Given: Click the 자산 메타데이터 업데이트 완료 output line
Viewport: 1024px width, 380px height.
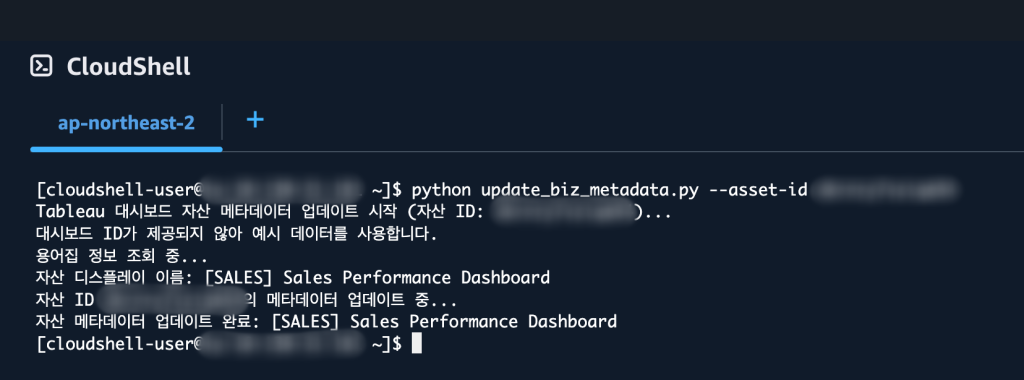Looking at the screenshot, I should [x=327, y=321].
